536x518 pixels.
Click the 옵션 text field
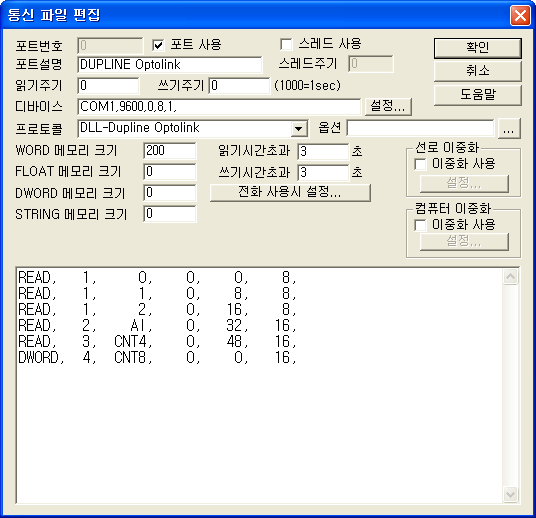coord(421,128)
